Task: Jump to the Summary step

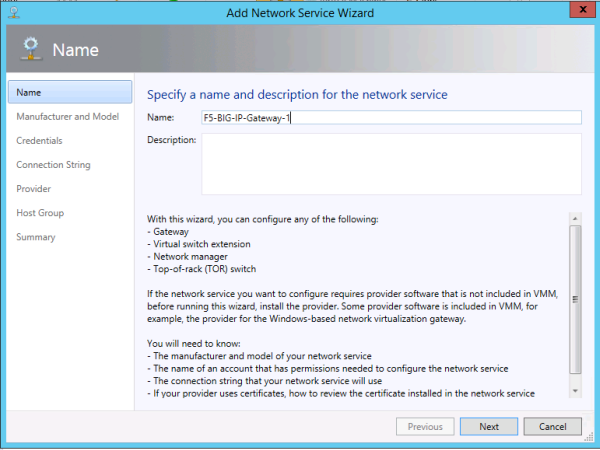Action: click(x=36, y=237)
